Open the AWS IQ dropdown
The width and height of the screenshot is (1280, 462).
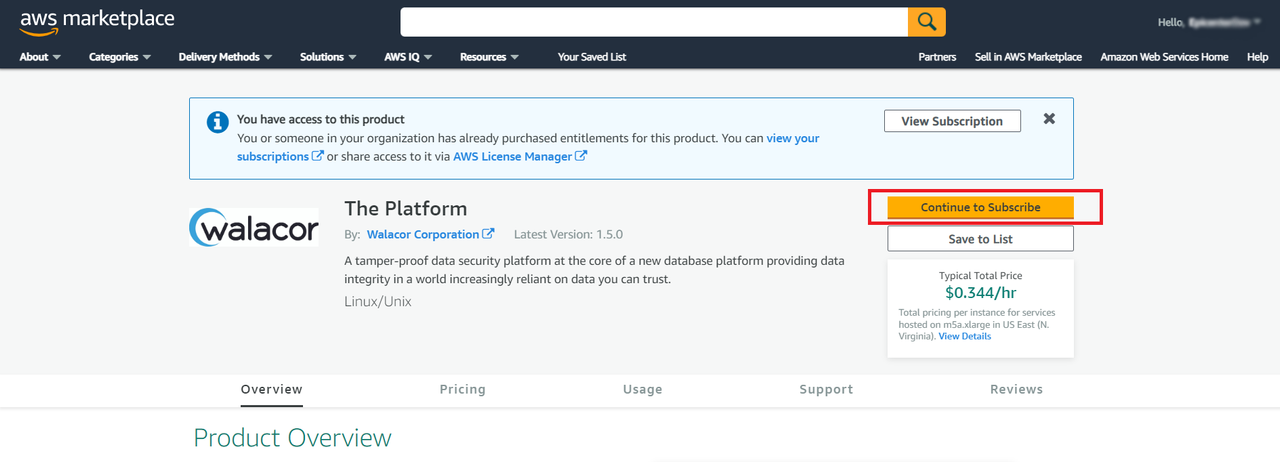[408, 57]
